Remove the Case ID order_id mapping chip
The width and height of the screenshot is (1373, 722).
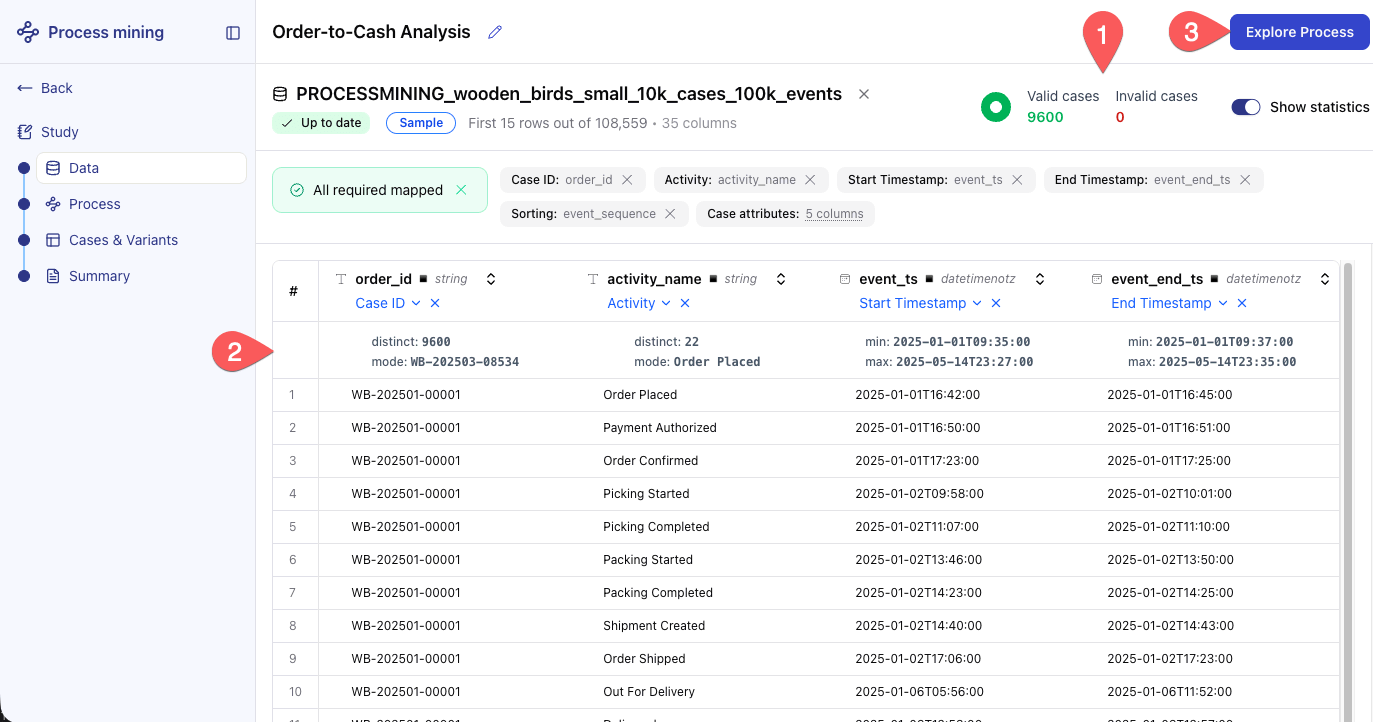click(x=627, y=180)
